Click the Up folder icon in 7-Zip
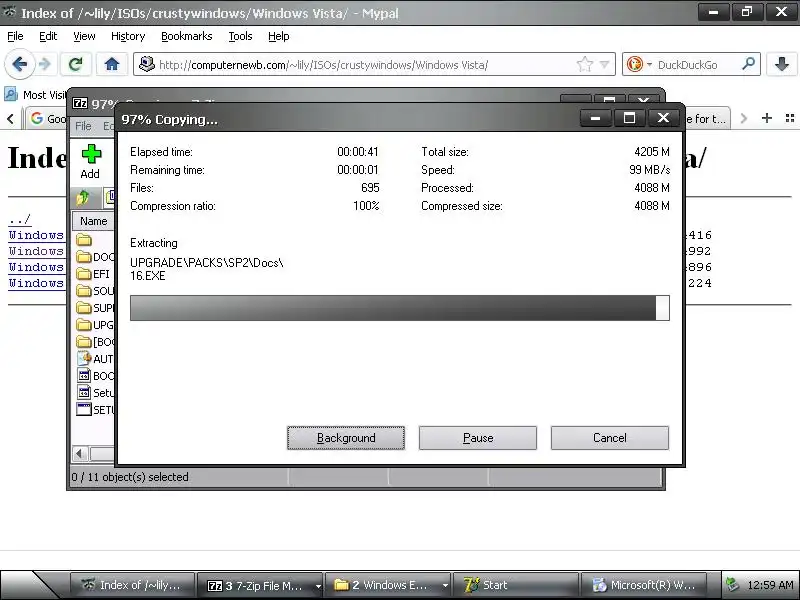The width and height of the screenshot is (800, 600). pos(83,197)
